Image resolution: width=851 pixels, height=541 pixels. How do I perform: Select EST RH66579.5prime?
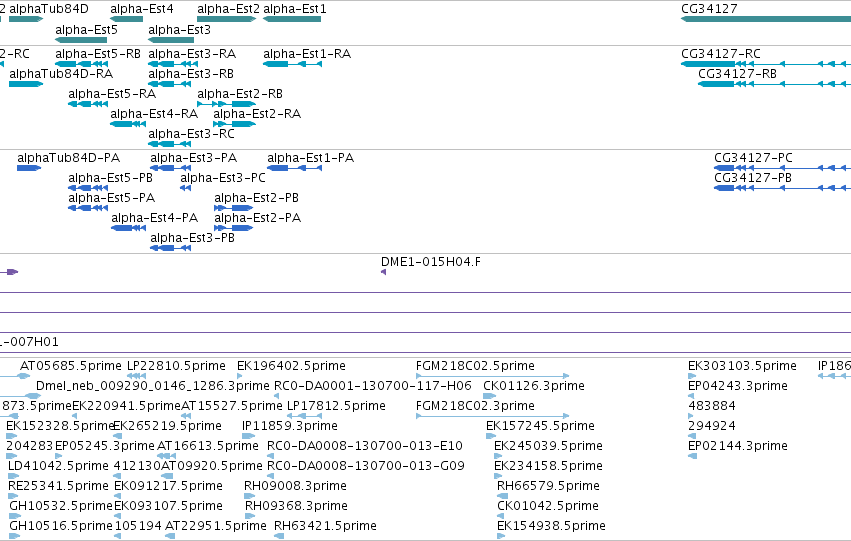click(x=503, y=497)
